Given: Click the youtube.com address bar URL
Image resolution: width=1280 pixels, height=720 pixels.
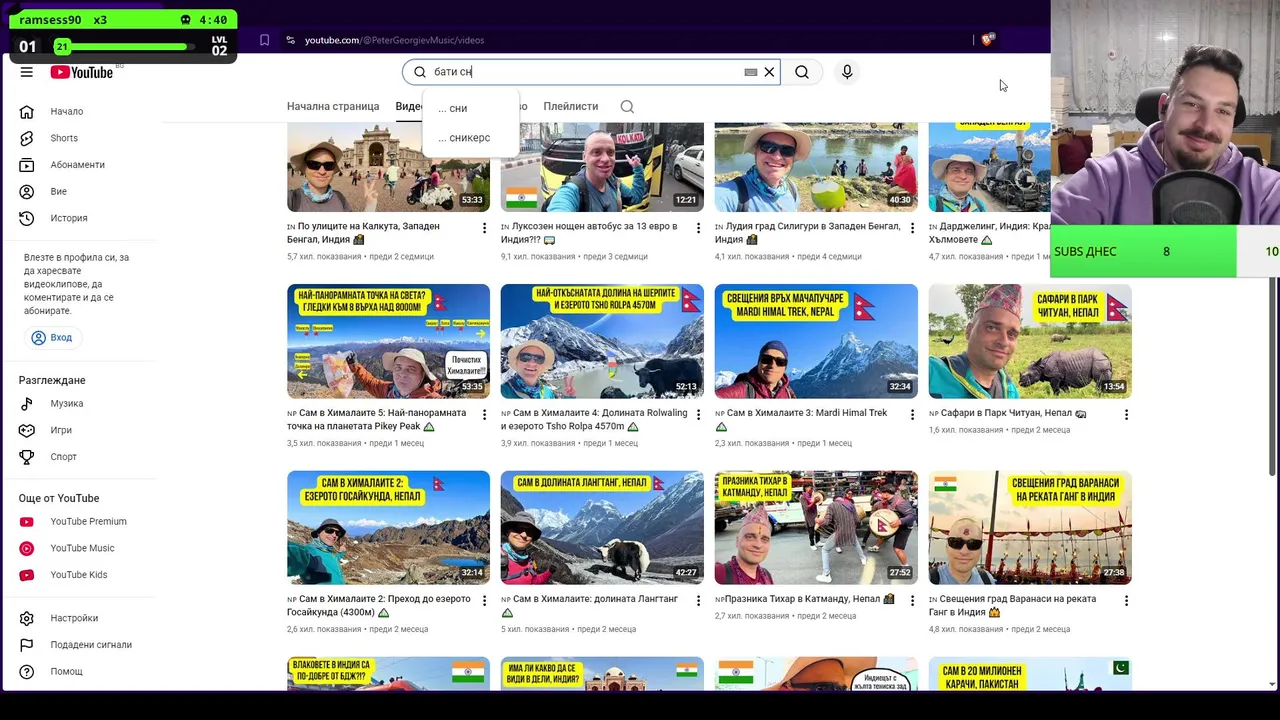Looking at the screenshot, I should tap(394, 40).
